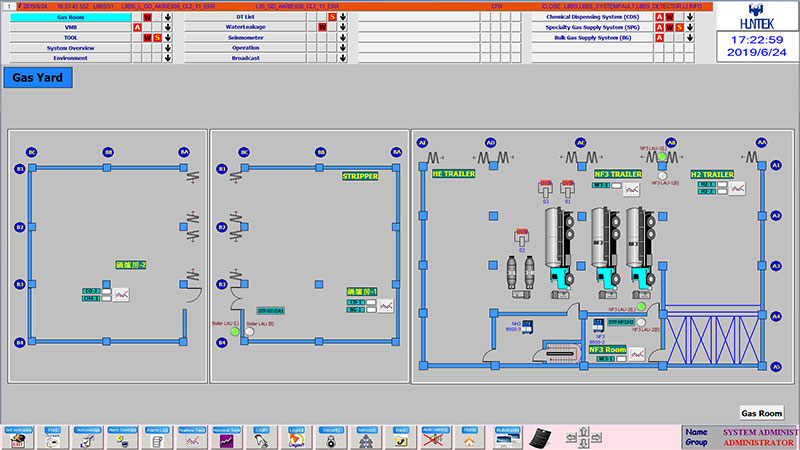Toggle the red A alarm flag for VMB

click(137, 27)
